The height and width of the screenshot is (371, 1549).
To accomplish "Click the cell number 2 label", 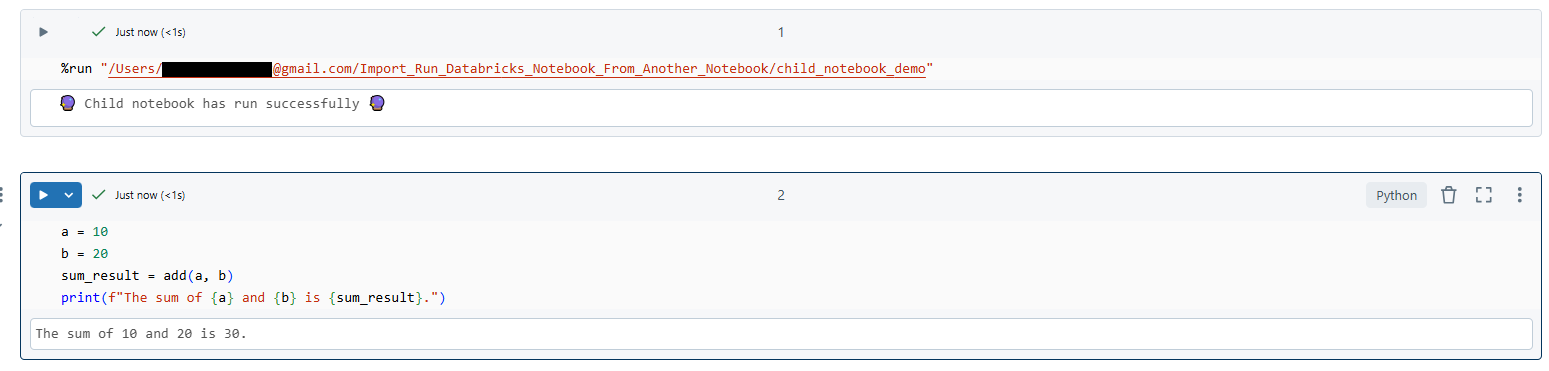I will (x=781, y=195).
